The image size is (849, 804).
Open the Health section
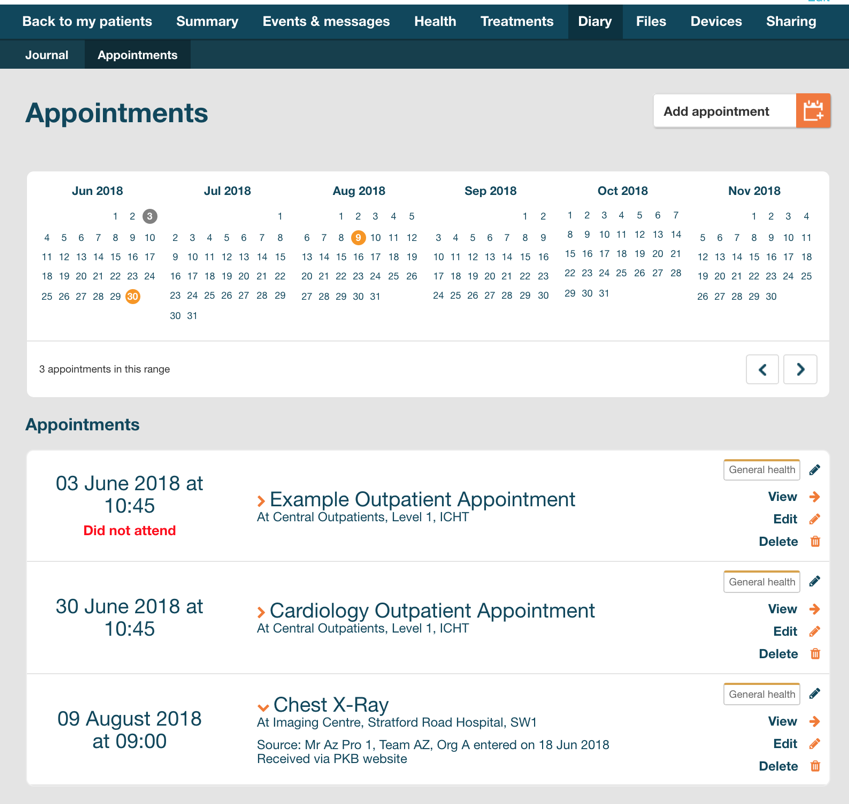[435, 20]
